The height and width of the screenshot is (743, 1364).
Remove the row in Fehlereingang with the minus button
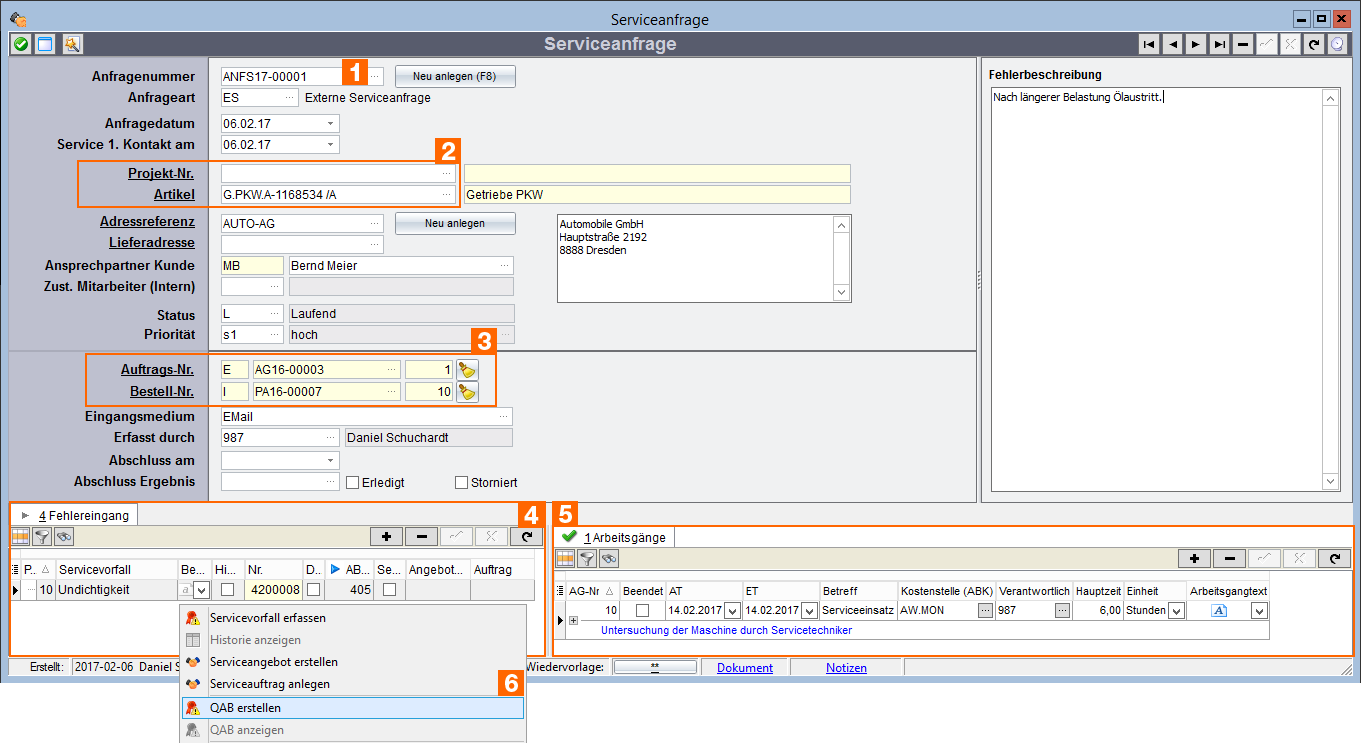pos(421,537)
